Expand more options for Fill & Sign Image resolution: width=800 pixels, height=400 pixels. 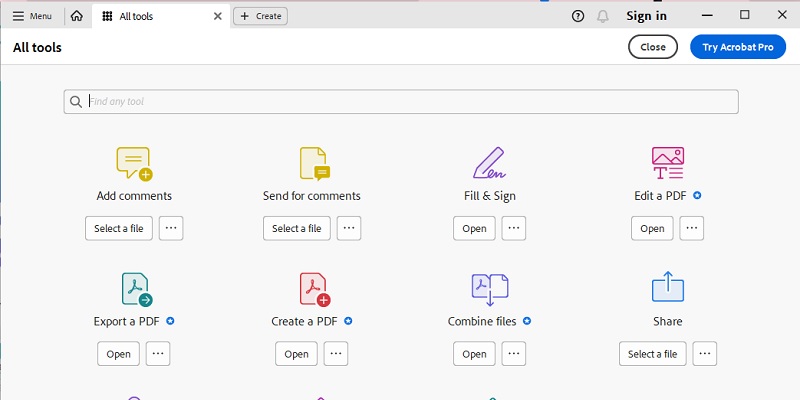tap(514, 229)
